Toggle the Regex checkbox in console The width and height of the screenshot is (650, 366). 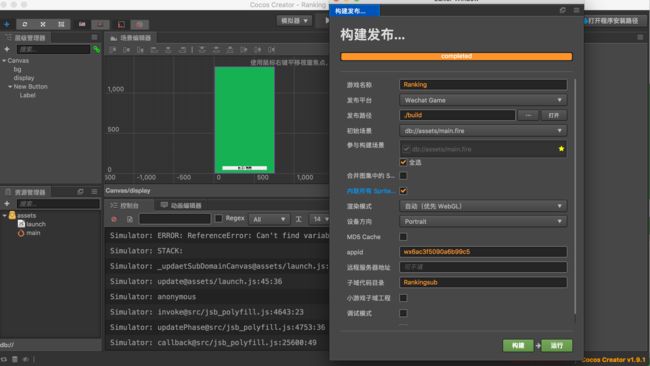(x=218, y=218)
